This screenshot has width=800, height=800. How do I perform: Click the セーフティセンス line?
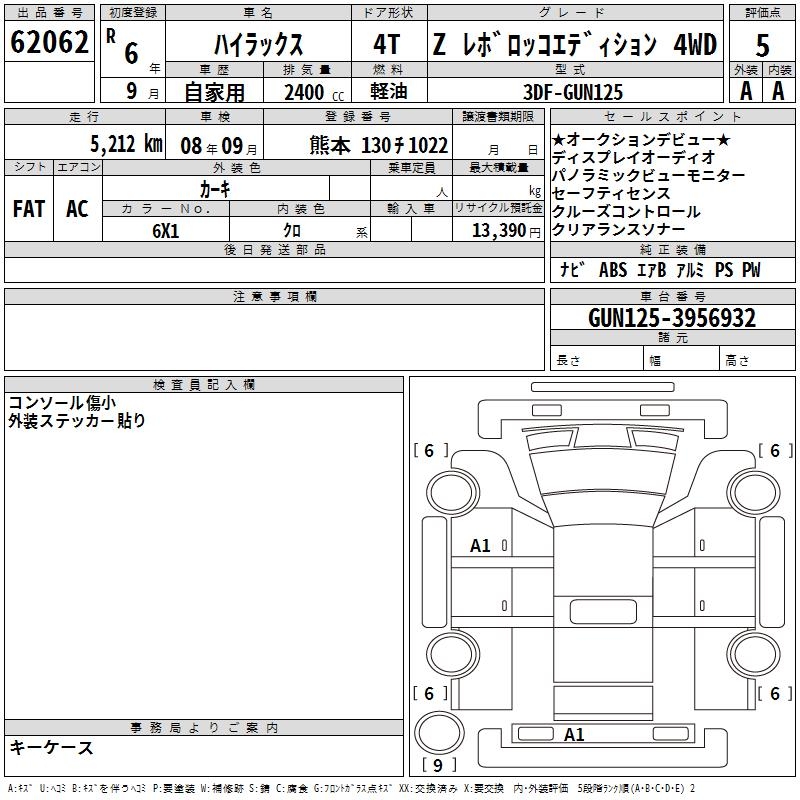[611, 193]
